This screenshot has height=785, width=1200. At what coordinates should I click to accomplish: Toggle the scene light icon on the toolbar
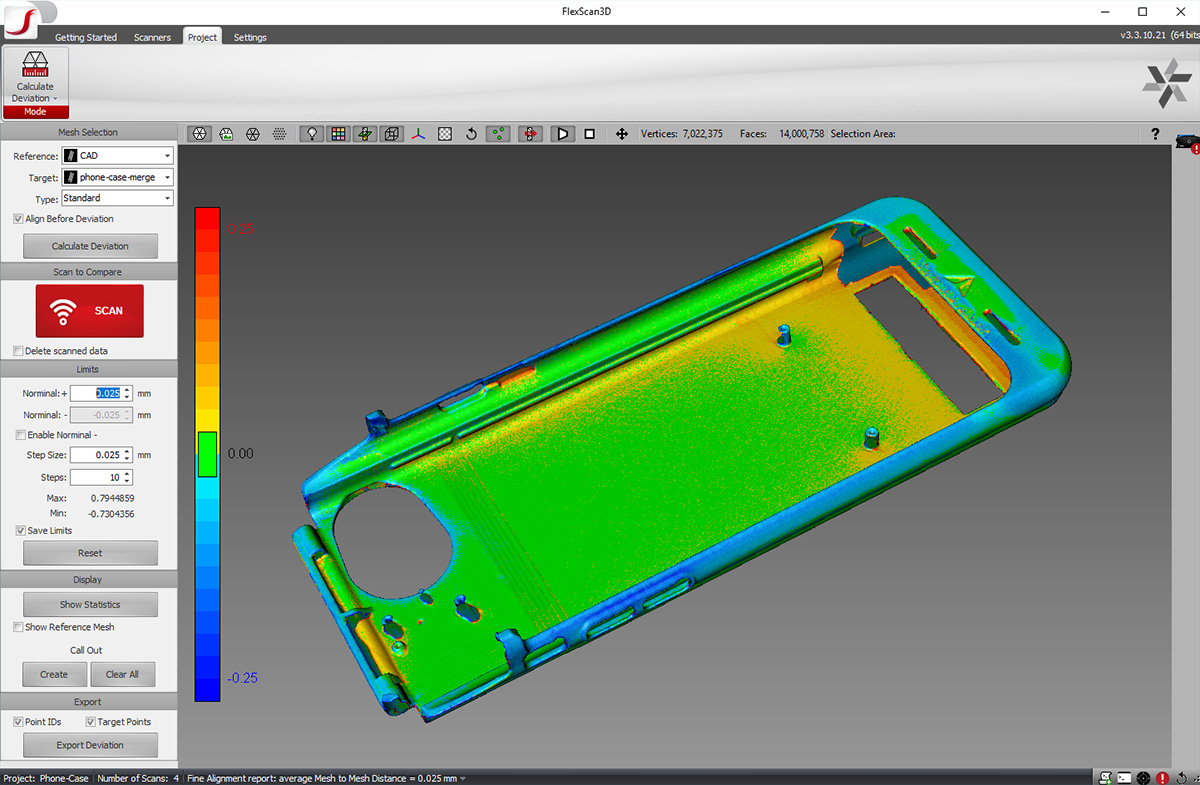(310, 133)
